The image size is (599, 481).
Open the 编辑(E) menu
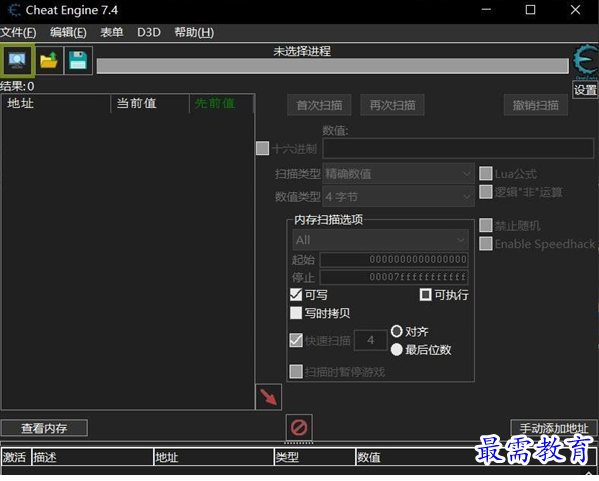click(x=68, y=32)
